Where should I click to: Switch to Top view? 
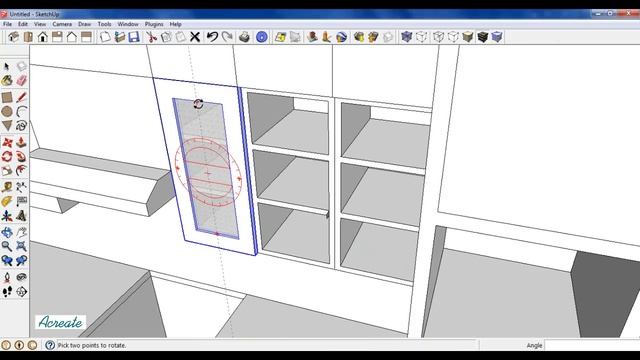coord(28,37)
